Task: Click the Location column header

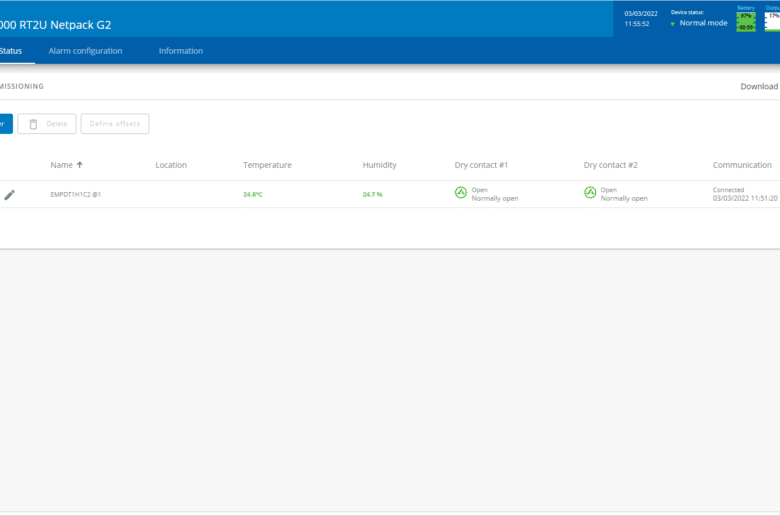Action: coord(171,165)
